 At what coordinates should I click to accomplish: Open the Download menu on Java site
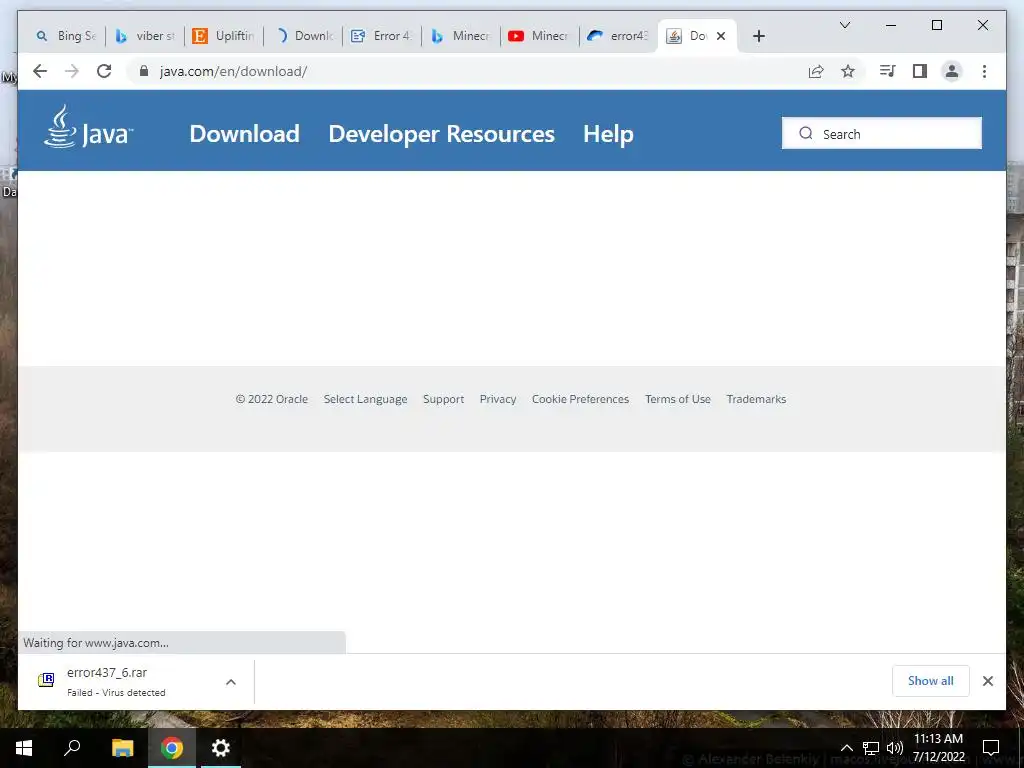tap(244, 134)
